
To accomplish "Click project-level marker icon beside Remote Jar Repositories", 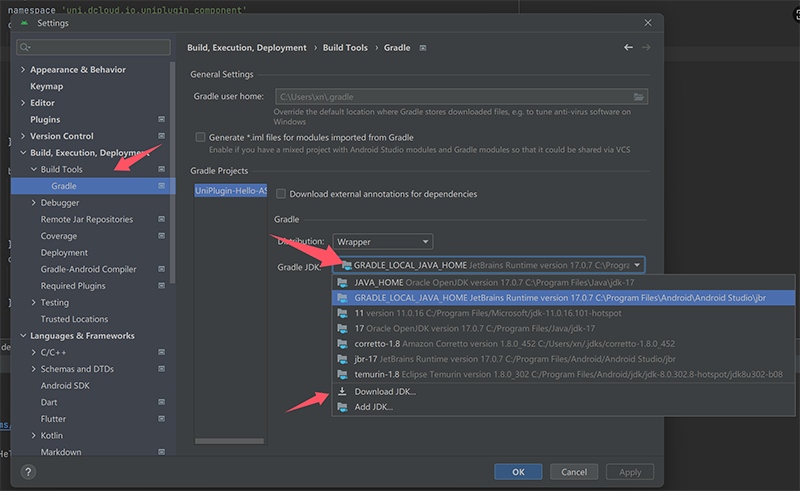I will (161, 219).
